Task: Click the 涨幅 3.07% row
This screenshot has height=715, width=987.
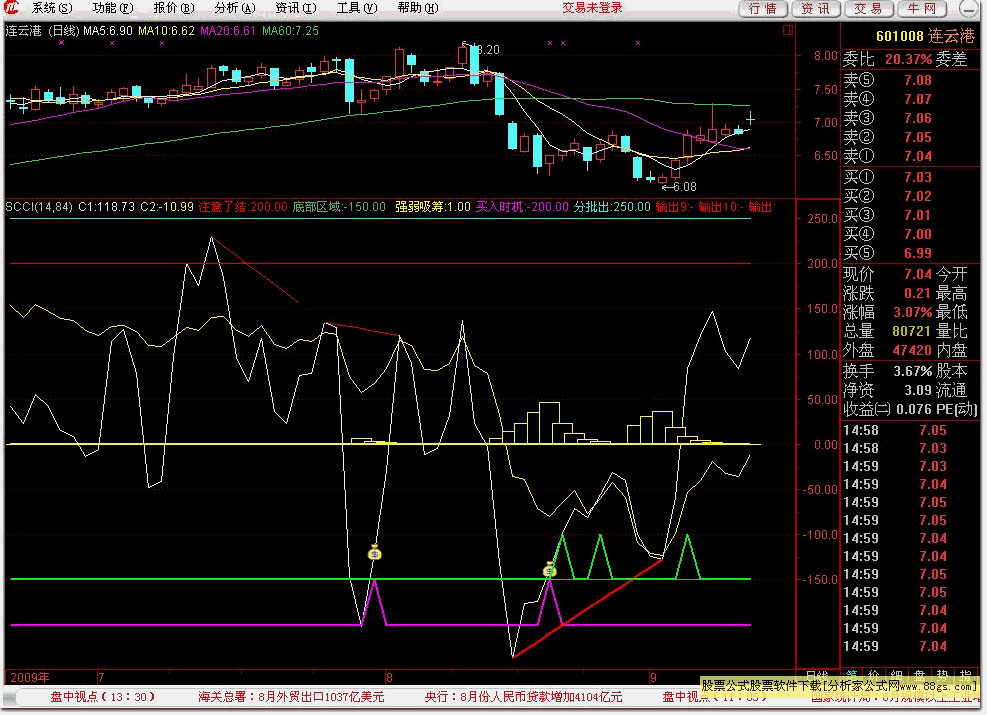Action: point(887,312)
